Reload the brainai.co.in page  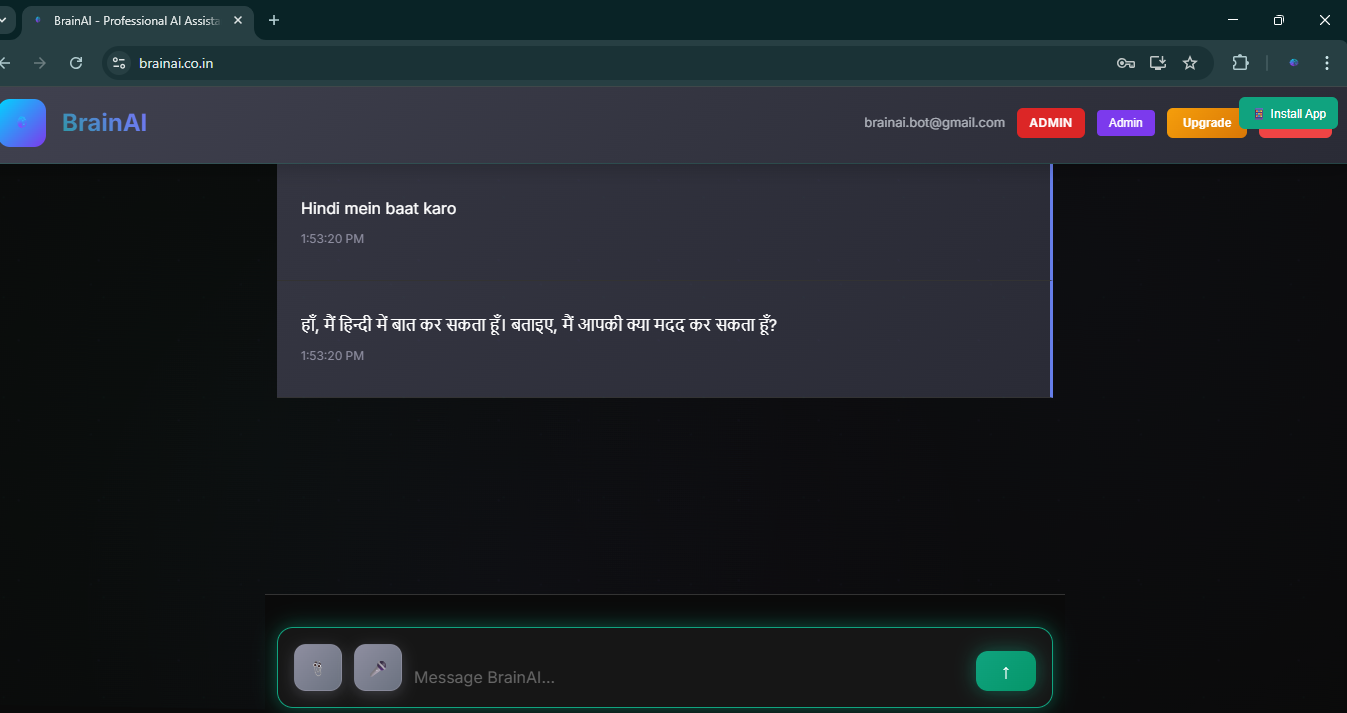tap(76, 63)
